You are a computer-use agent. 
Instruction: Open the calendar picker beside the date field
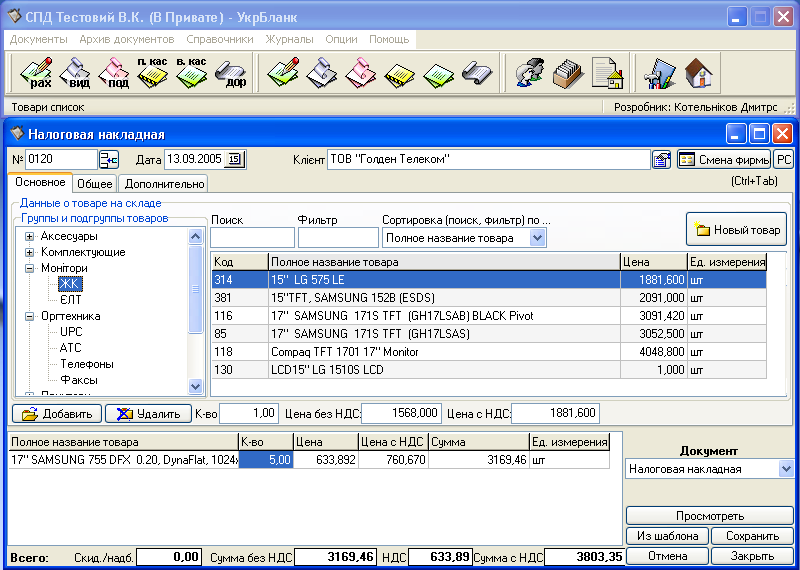tap(234, 159)
